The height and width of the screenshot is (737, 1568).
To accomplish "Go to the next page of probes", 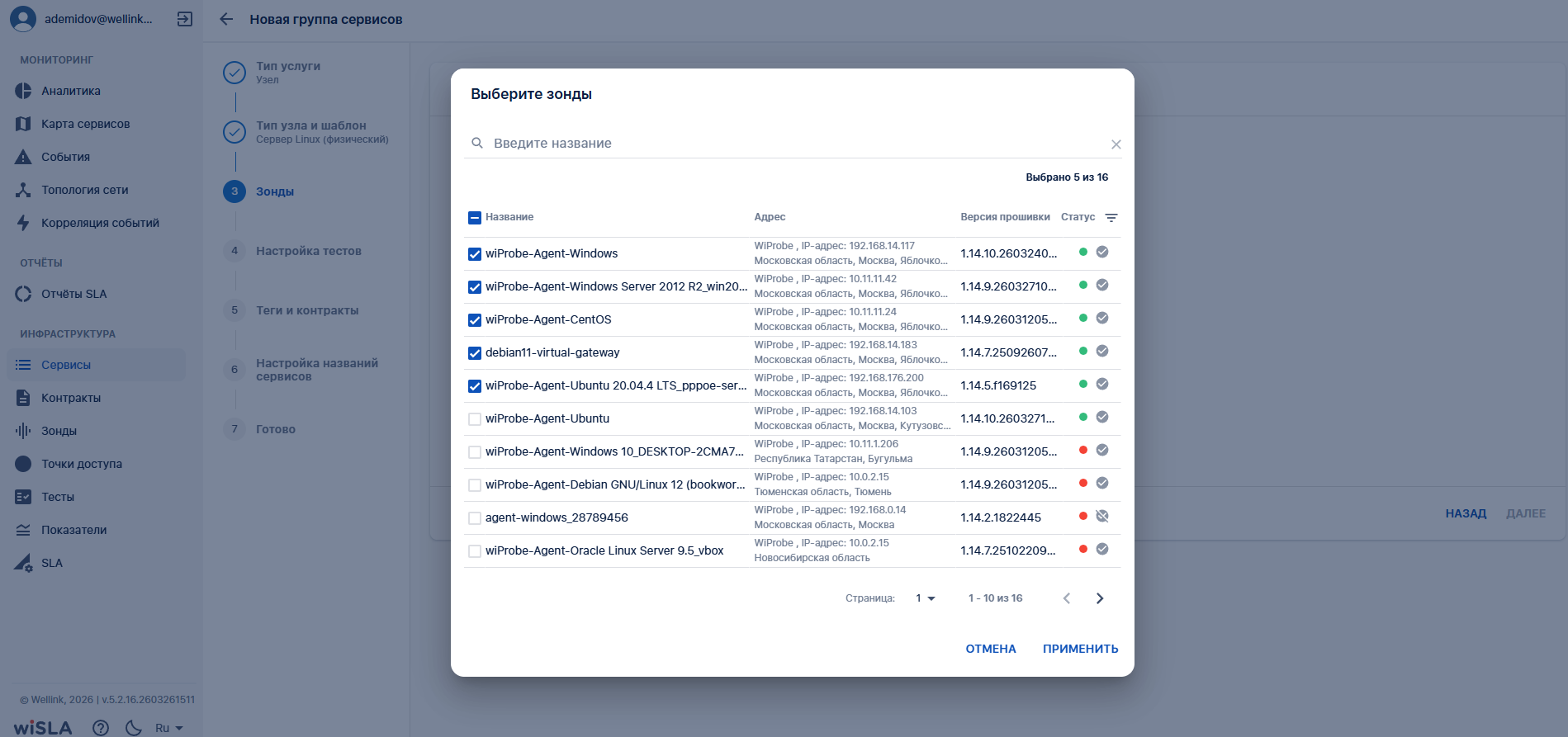I will (1100, 598).
